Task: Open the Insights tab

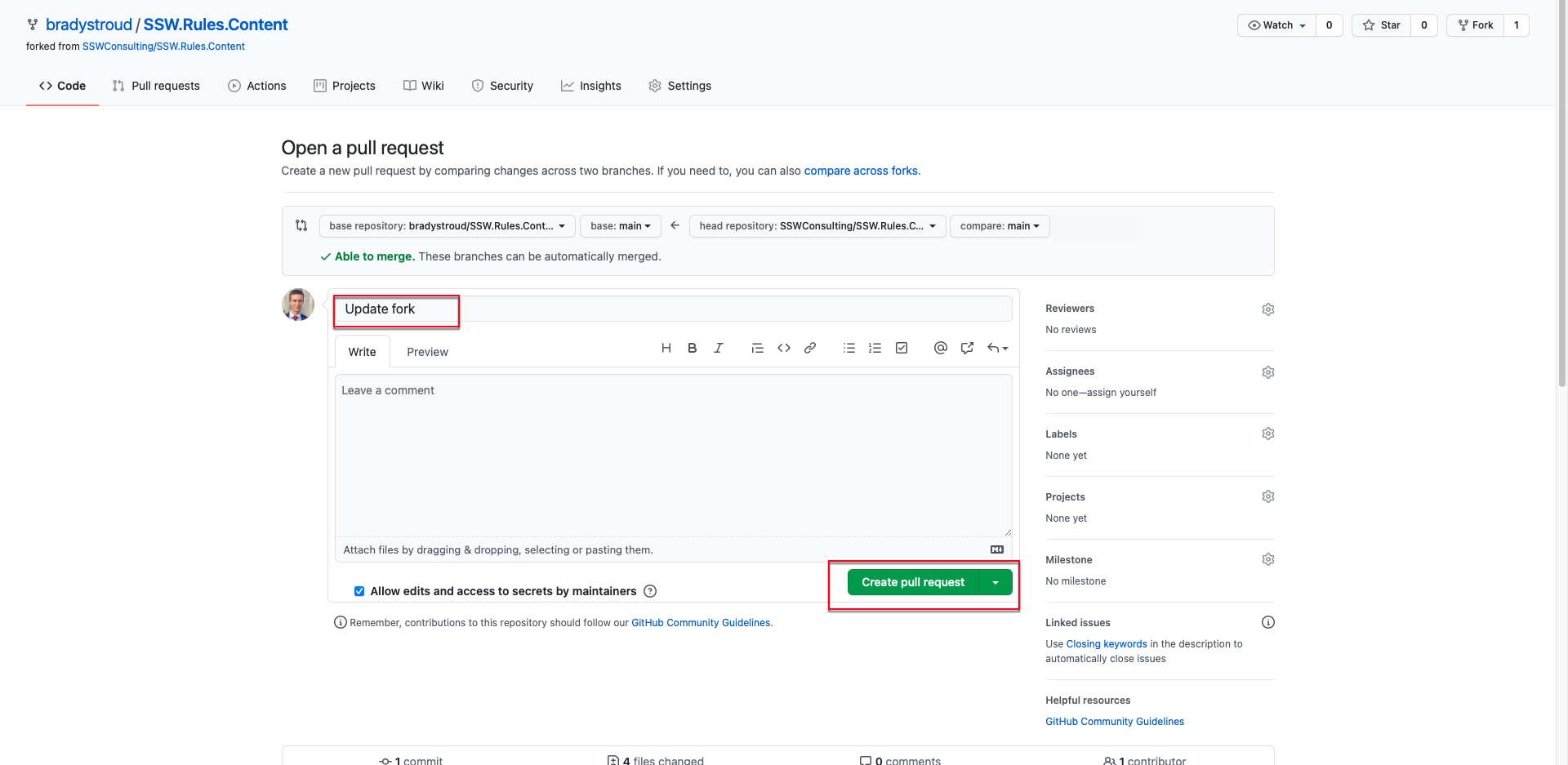Action: (x=591, y=86)
